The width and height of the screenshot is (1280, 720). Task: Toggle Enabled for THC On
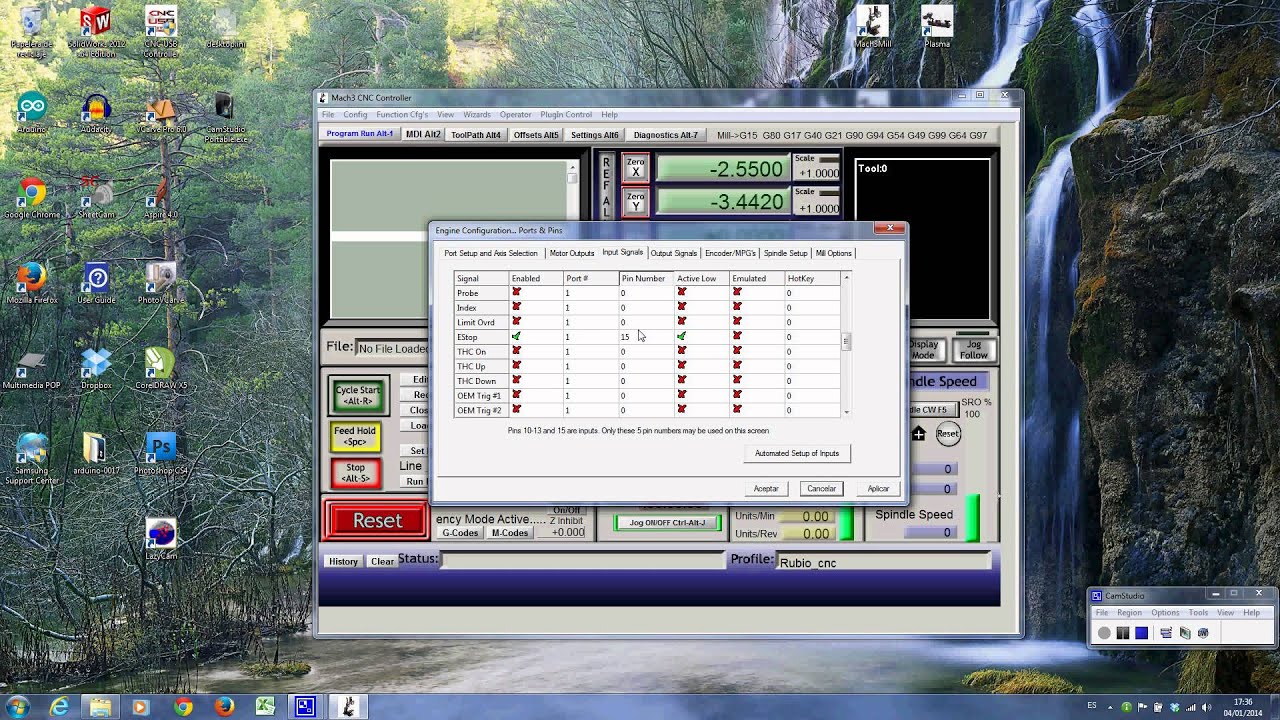pyautogui.click(x=516, y=351)
